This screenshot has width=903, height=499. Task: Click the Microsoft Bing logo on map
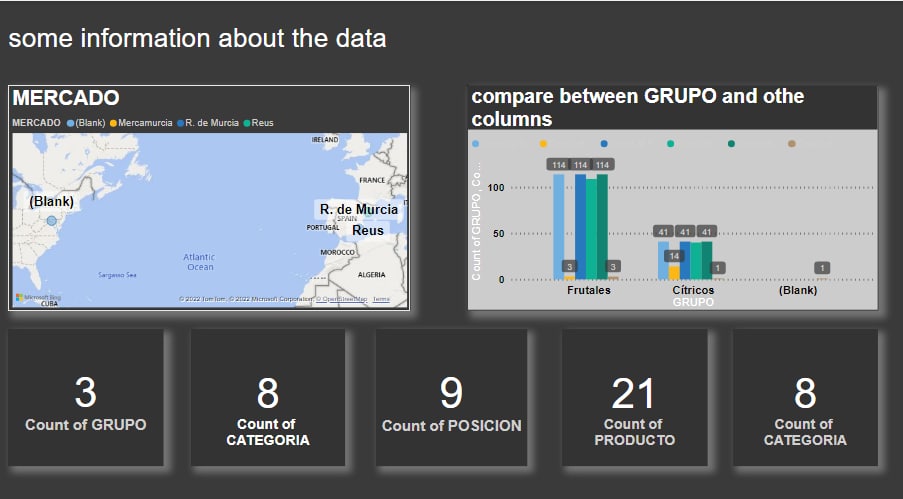38,297
